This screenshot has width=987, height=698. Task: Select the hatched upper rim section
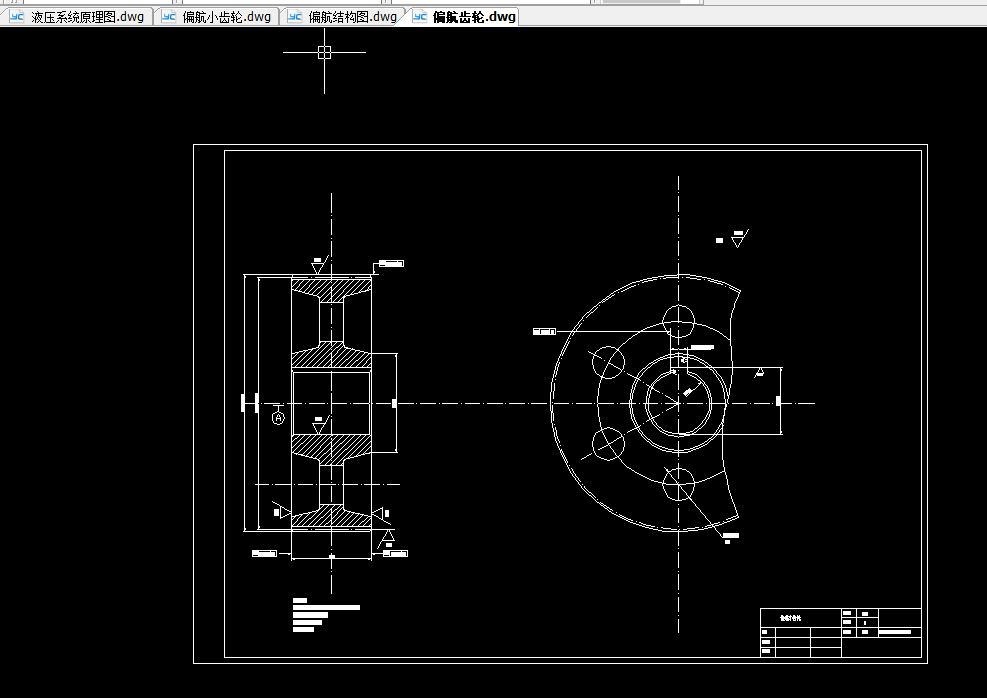coord(331,289)
